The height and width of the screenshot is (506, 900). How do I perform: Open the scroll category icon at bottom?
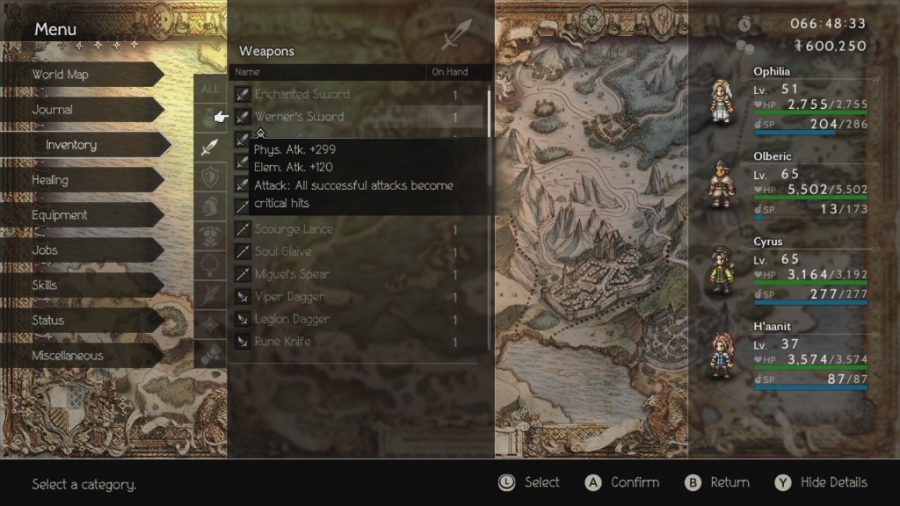coord(210,353)
